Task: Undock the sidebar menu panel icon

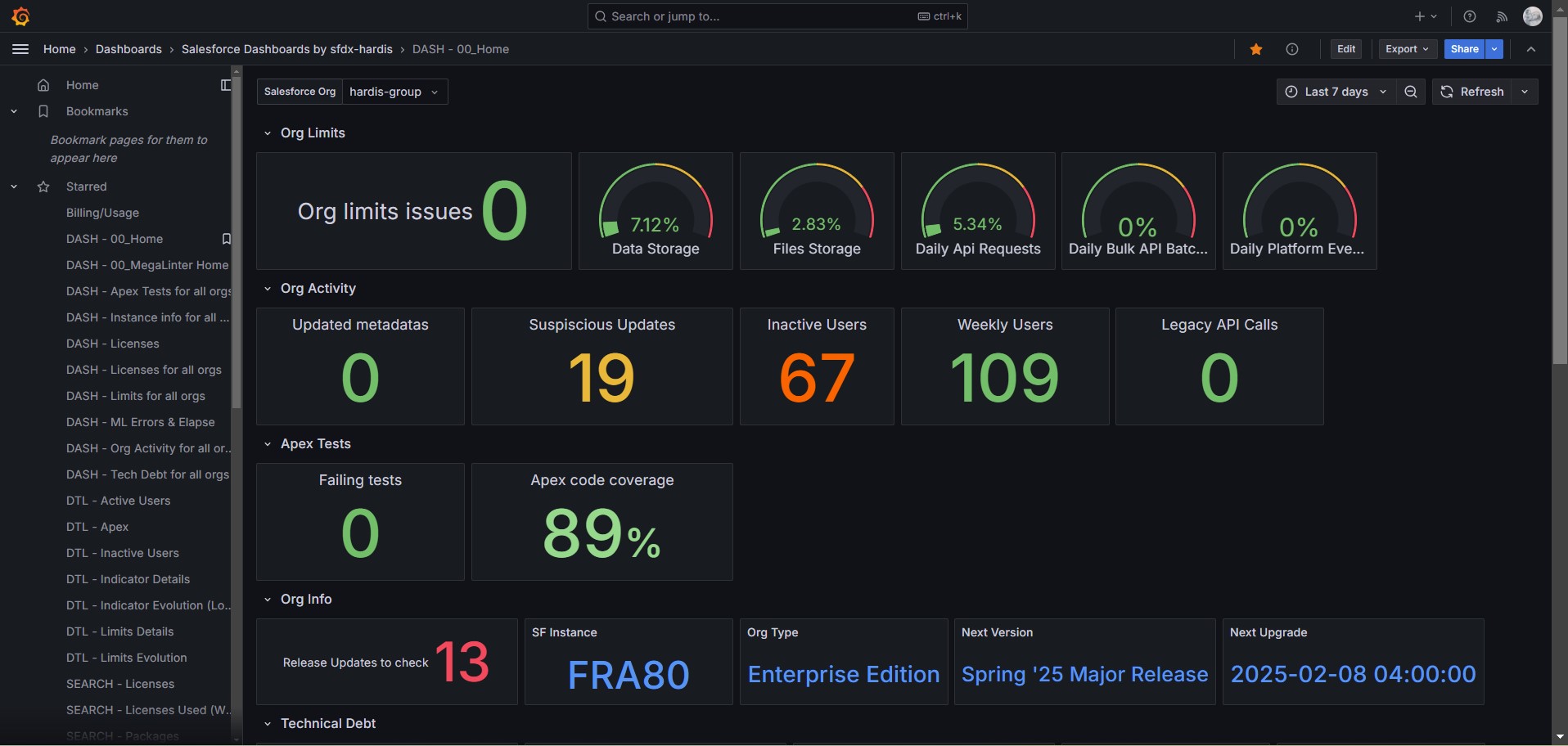Action: (x=226, y=85)
